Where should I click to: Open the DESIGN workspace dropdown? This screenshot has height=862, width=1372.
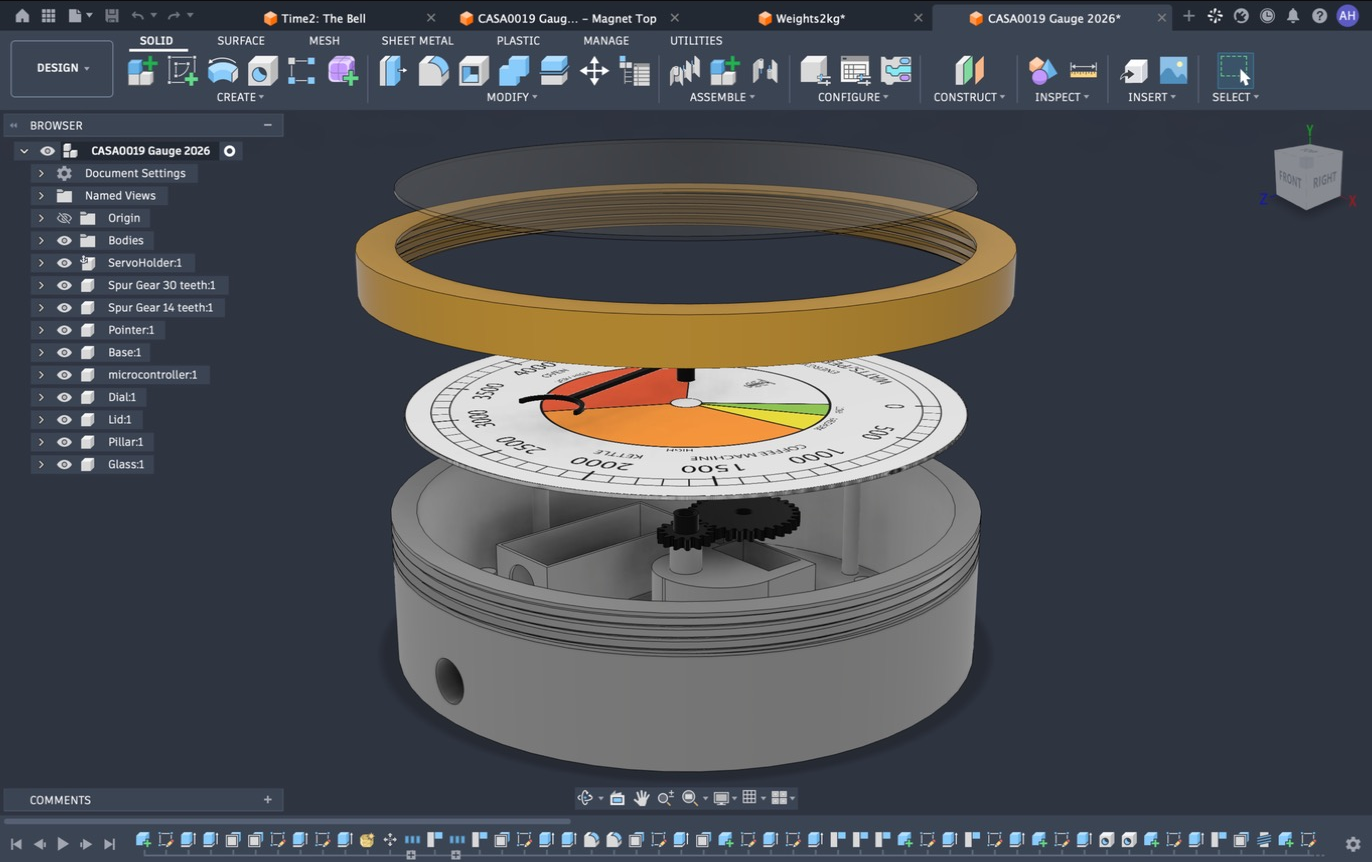point(62,68)
